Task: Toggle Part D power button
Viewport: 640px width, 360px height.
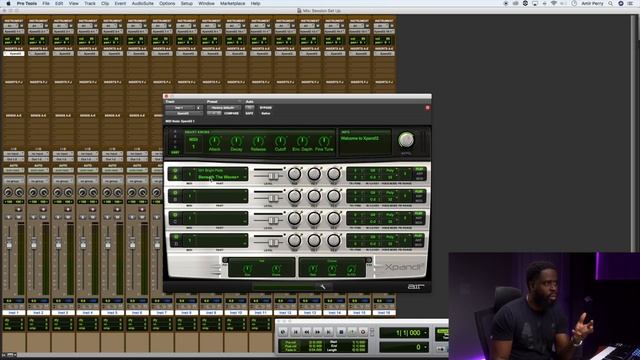Action: coord(176,237)
